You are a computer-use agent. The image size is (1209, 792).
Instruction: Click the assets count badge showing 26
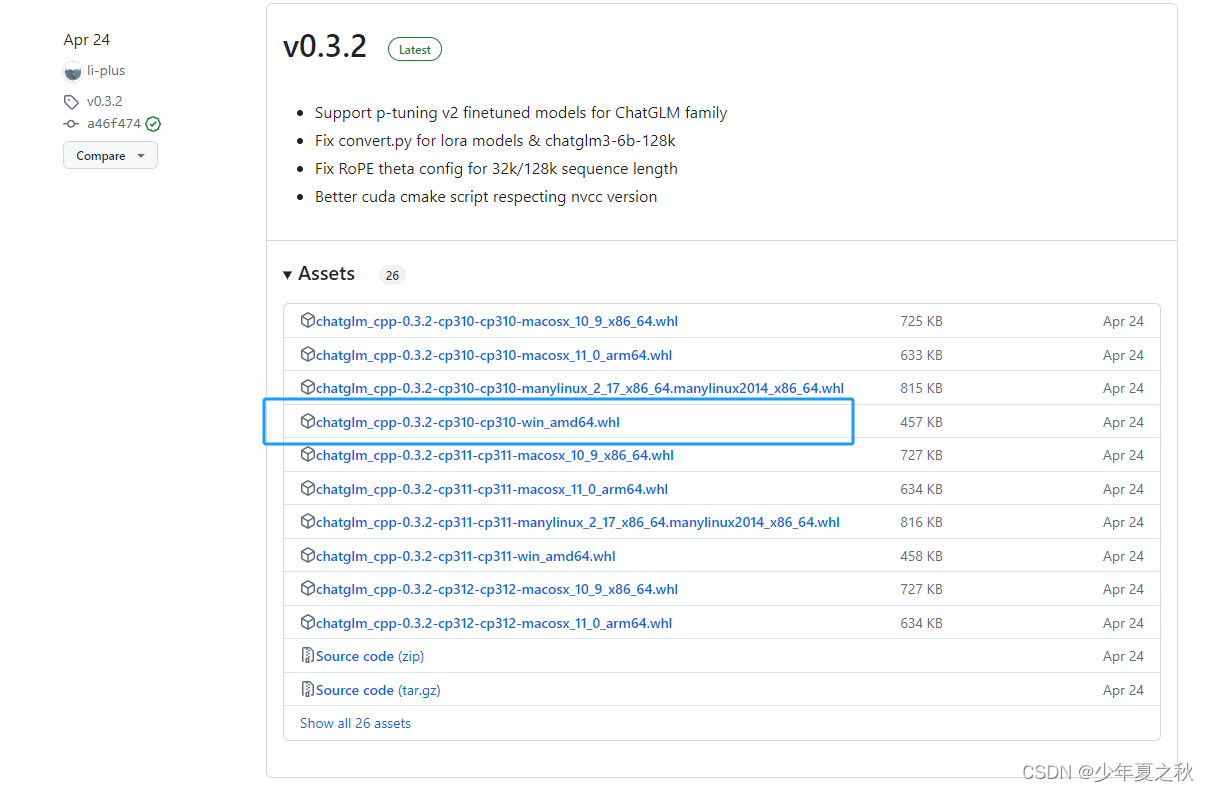392,274
